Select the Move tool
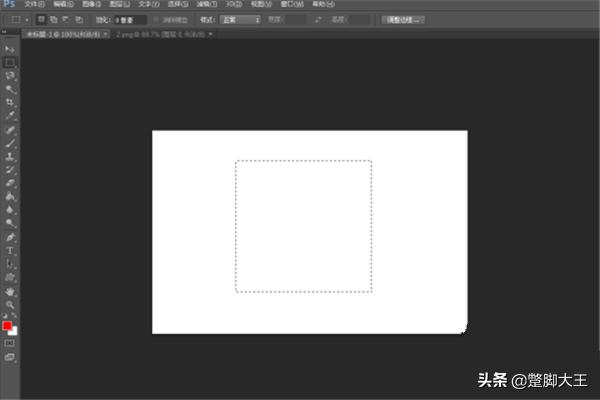Screen dimensions: 600x400 (10, 49)
